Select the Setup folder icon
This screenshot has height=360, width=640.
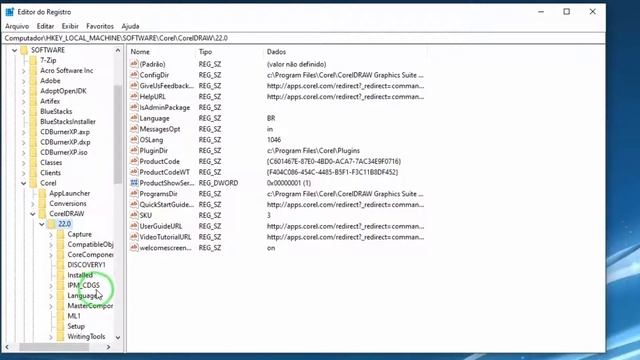click(x=60, y=326)
